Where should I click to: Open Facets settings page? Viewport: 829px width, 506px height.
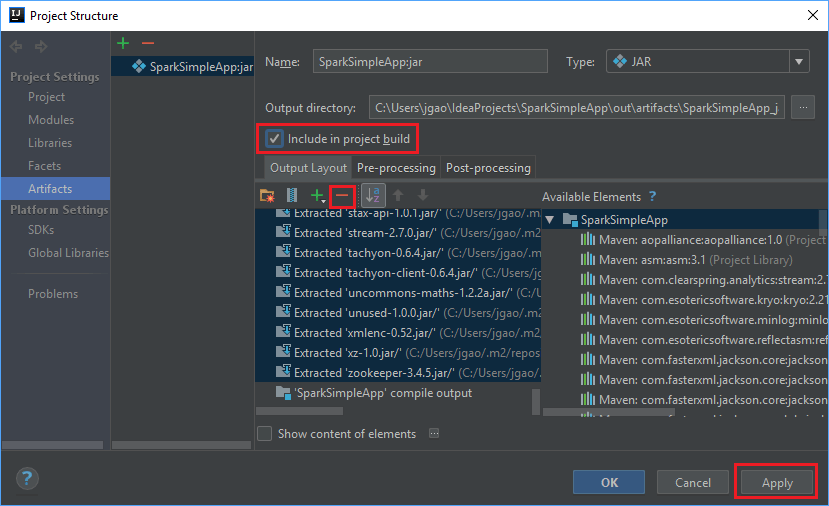click(x=44, y=165)
